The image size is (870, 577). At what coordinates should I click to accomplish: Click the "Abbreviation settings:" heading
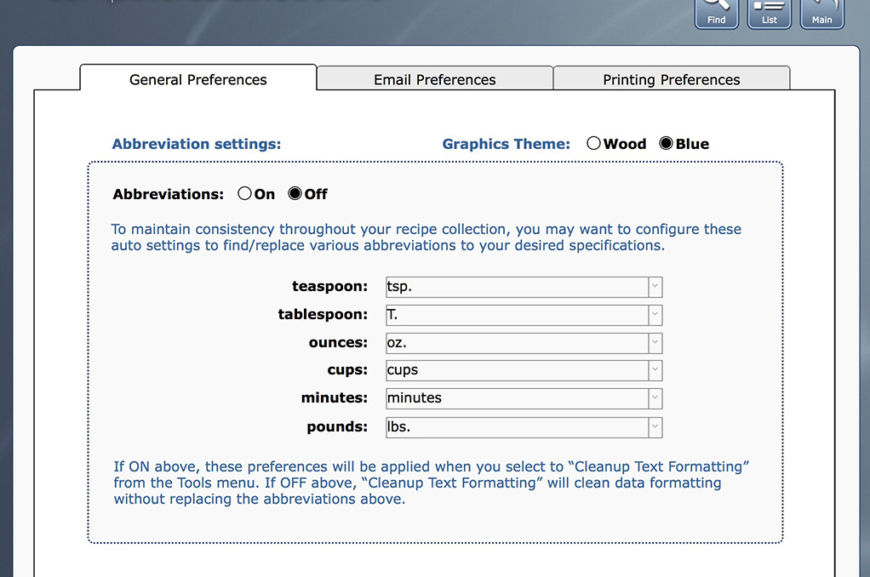point(196,144)
